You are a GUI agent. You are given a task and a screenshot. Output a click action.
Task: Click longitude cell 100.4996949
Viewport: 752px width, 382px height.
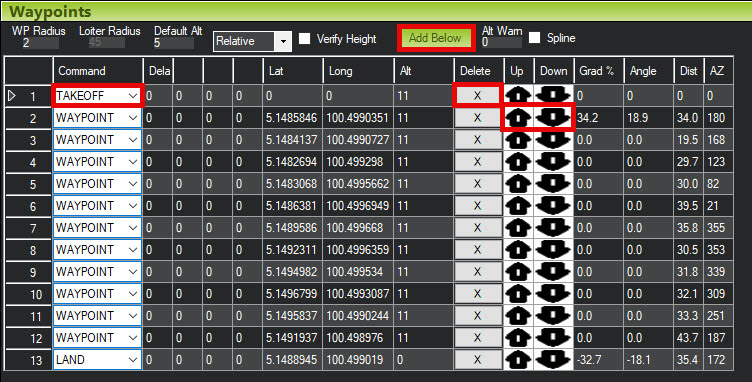(x=358, y=206)
